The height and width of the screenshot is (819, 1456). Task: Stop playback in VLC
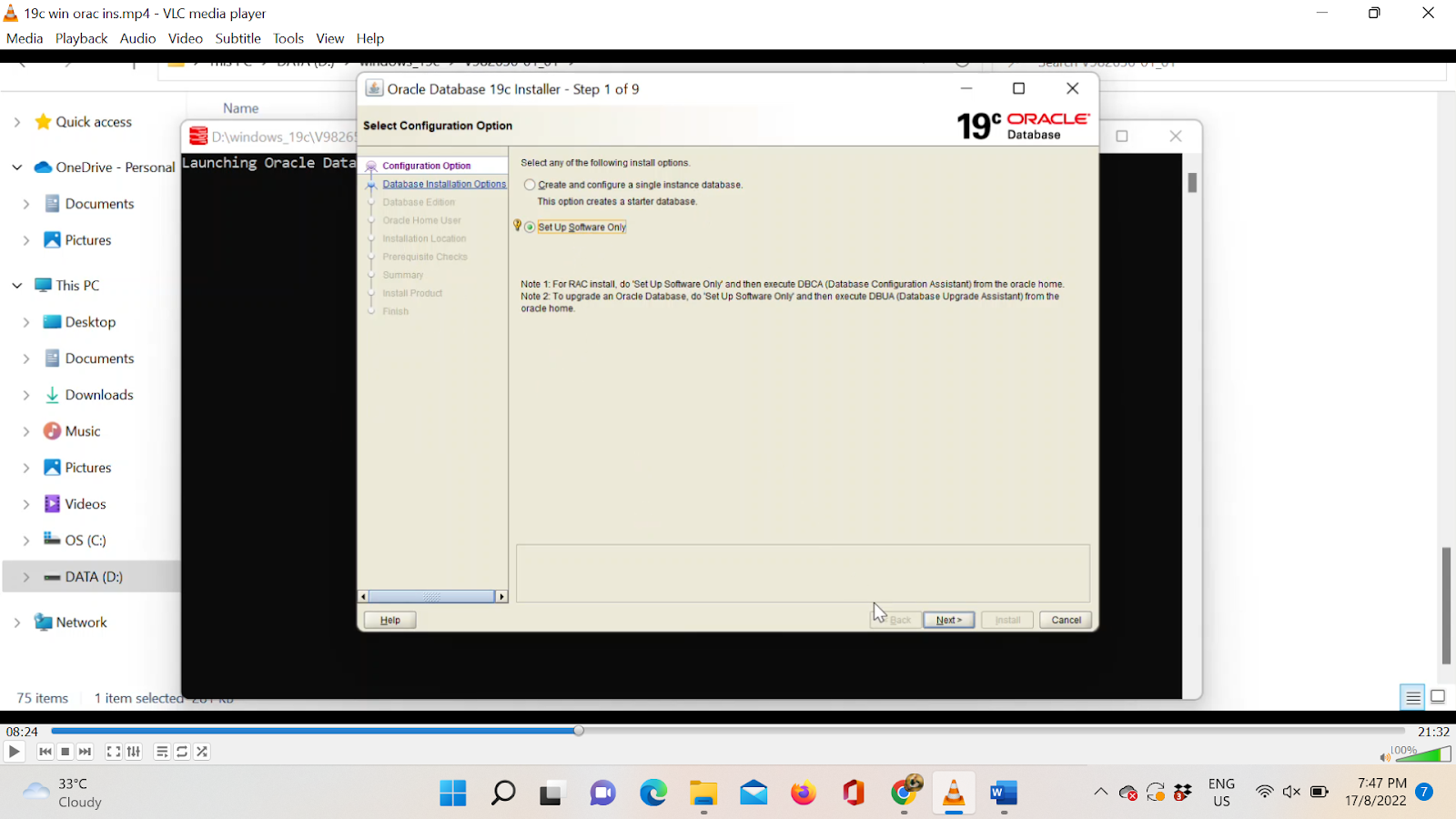pos(66,752)
